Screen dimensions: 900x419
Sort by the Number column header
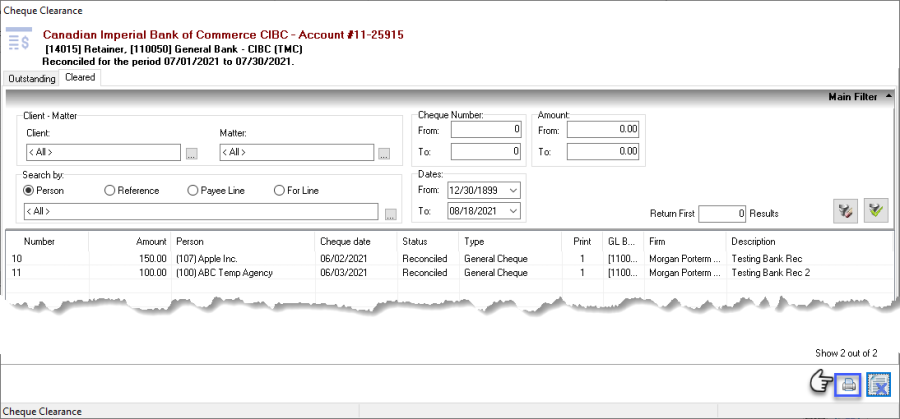click(49, 242)
